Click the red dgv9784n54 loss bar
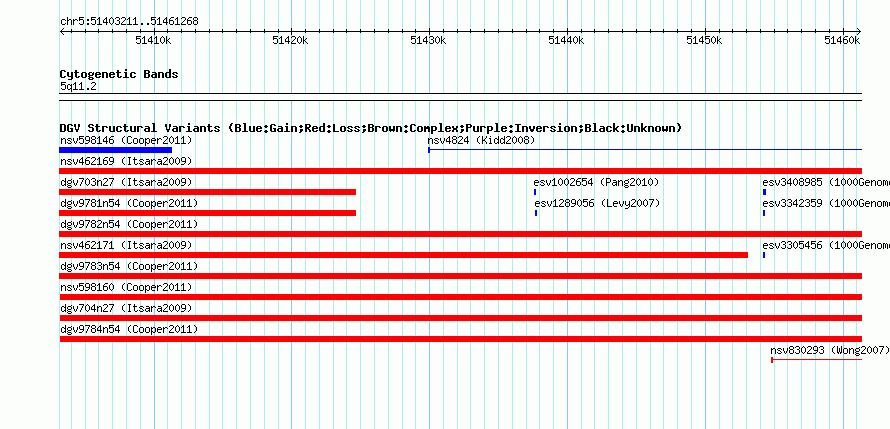 (x=461, y=339)
